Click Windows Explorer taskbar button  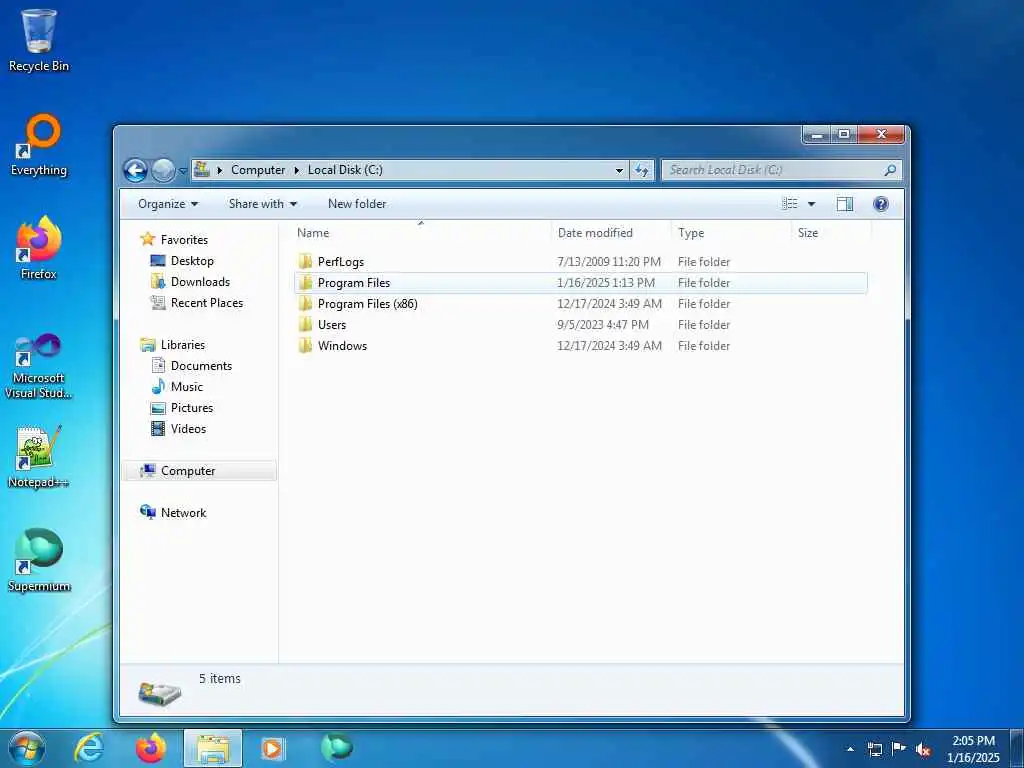point(213,748)
